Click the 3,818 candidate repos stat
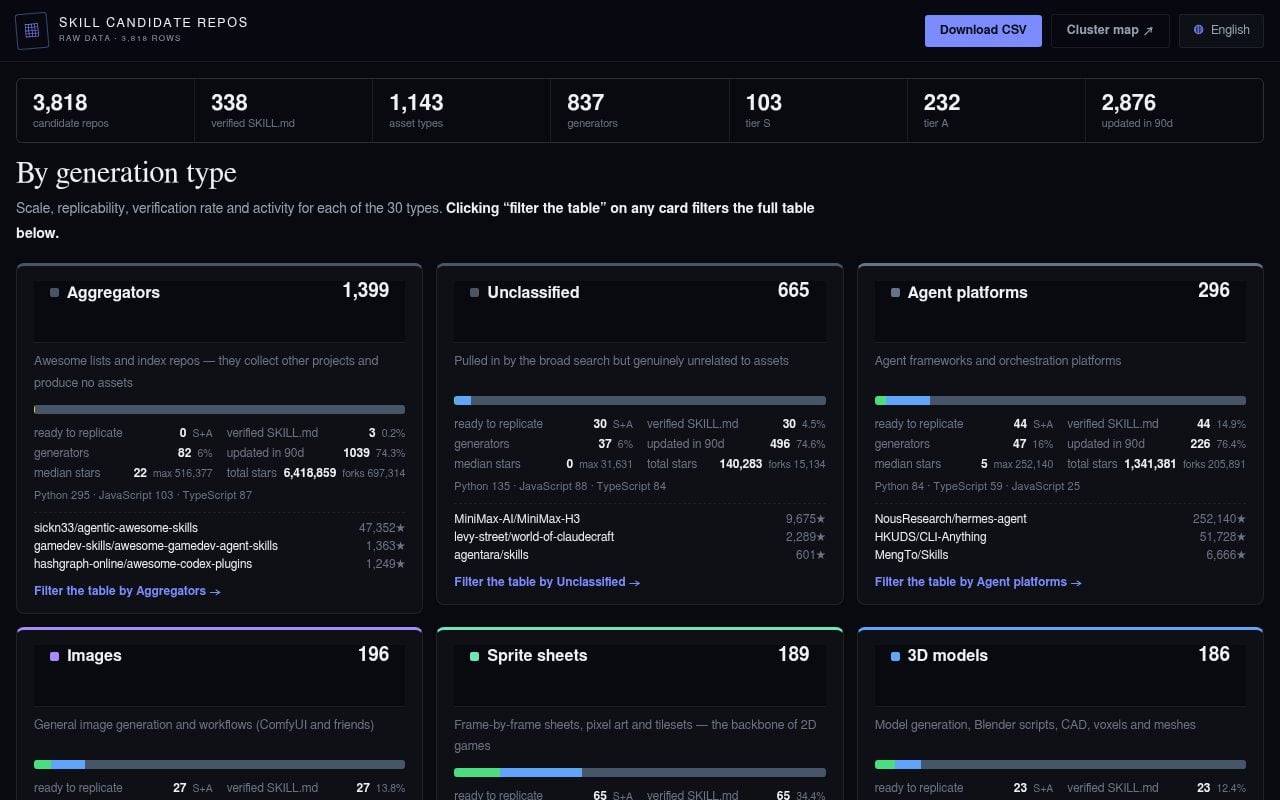 pyautogui.click(x=106, y=111)
